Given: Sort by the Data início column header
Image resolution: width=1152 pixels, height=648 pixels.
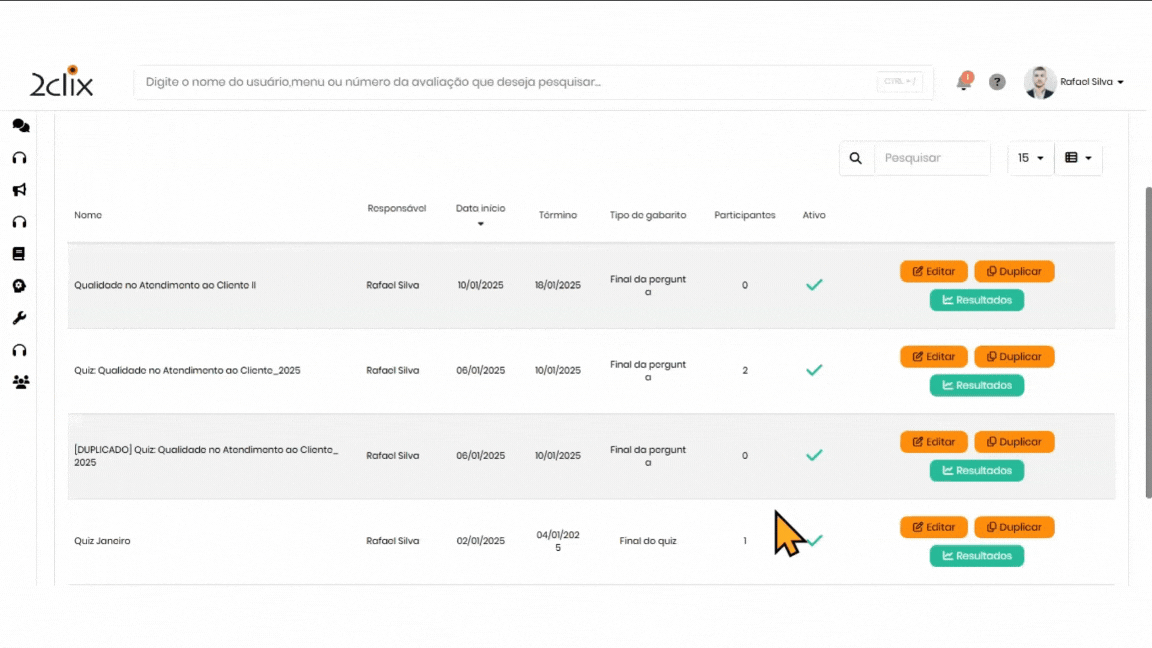Looking at the screenshot, I should [x=480, y=209].
